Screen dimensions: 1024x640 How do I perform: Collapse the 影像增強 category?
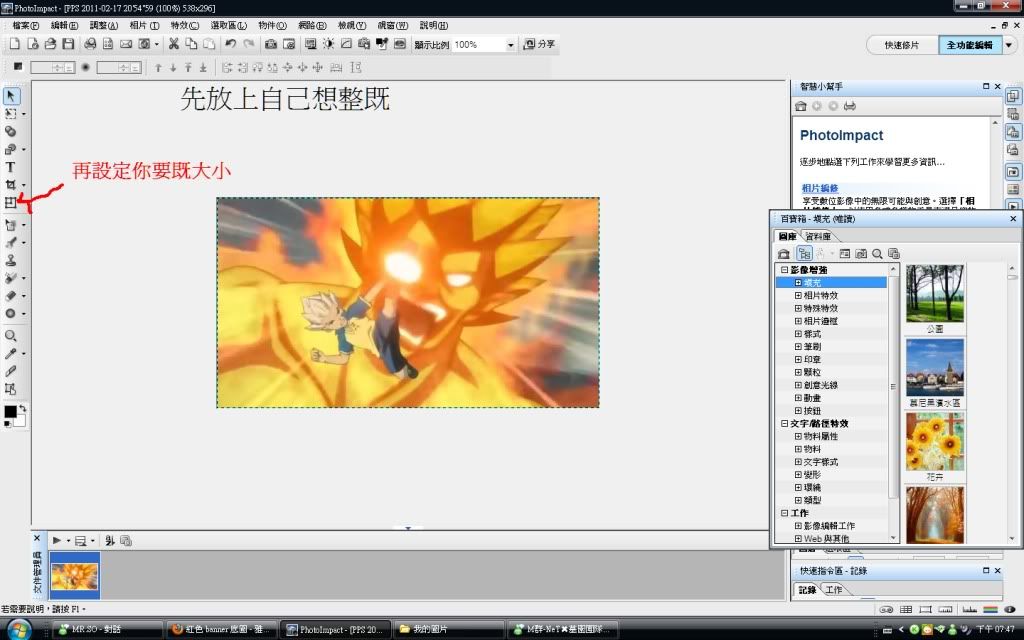point(785,270)
